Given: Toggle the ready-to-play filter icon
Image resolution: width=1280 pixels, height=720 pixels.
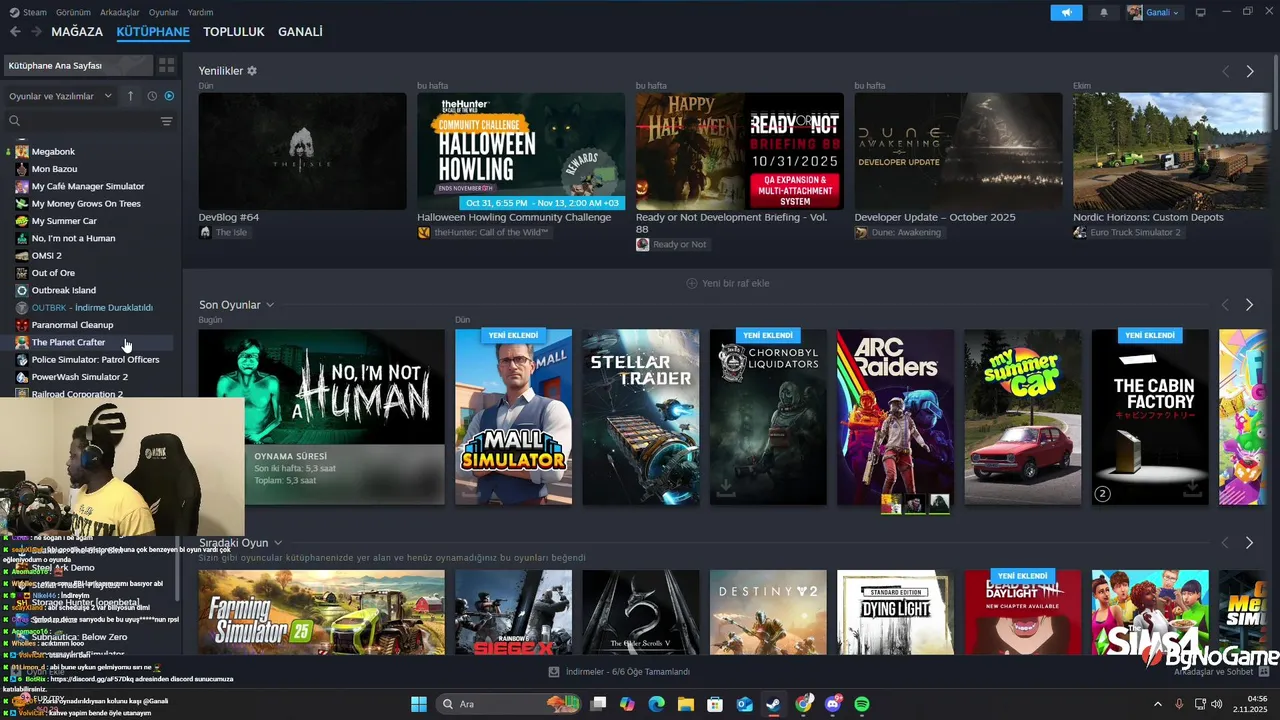Looking at the screenshot, I should point(169,96).
